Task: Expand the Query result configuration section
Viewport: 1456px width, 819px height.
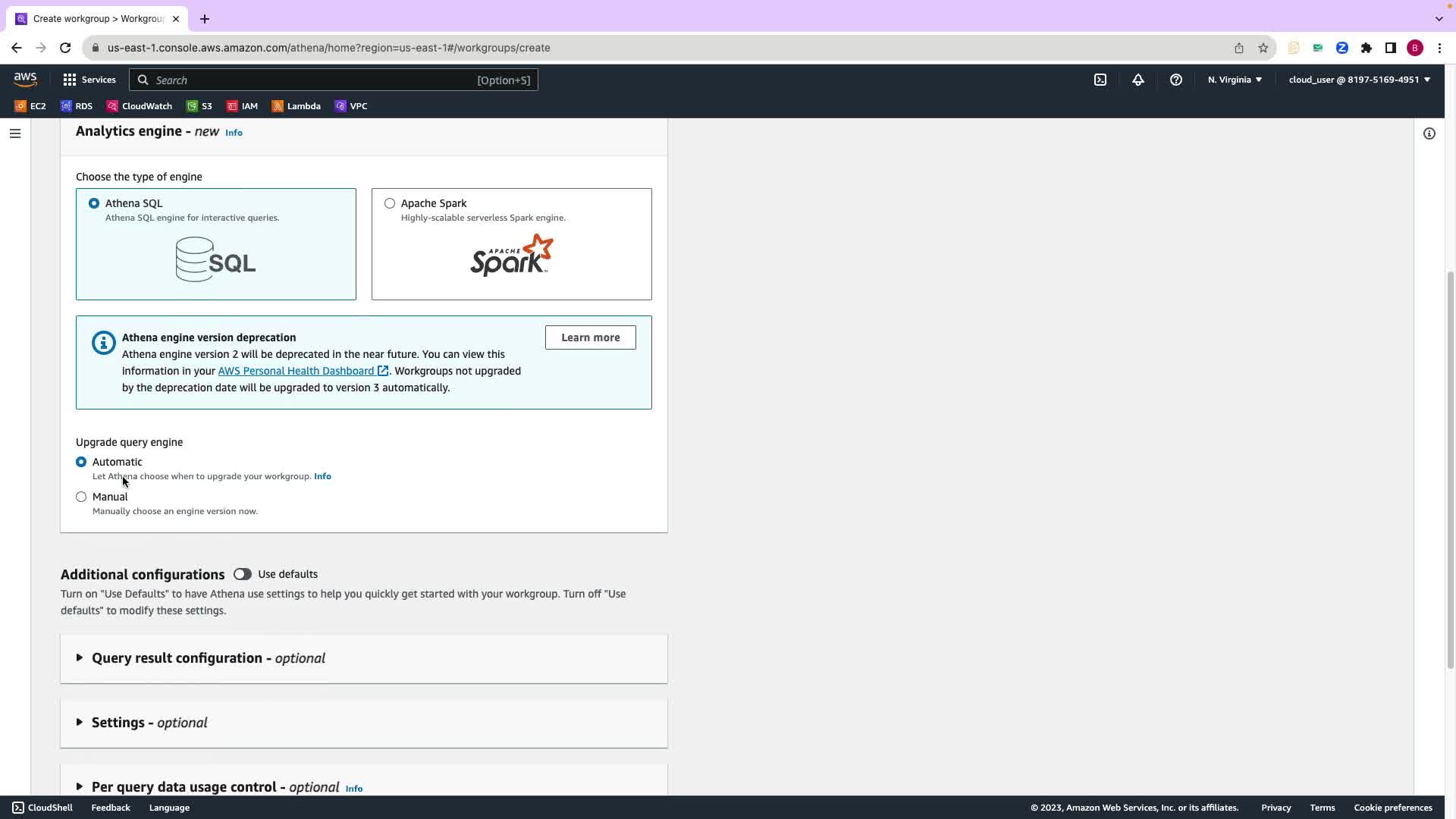Action: click(x=209, y=658)
